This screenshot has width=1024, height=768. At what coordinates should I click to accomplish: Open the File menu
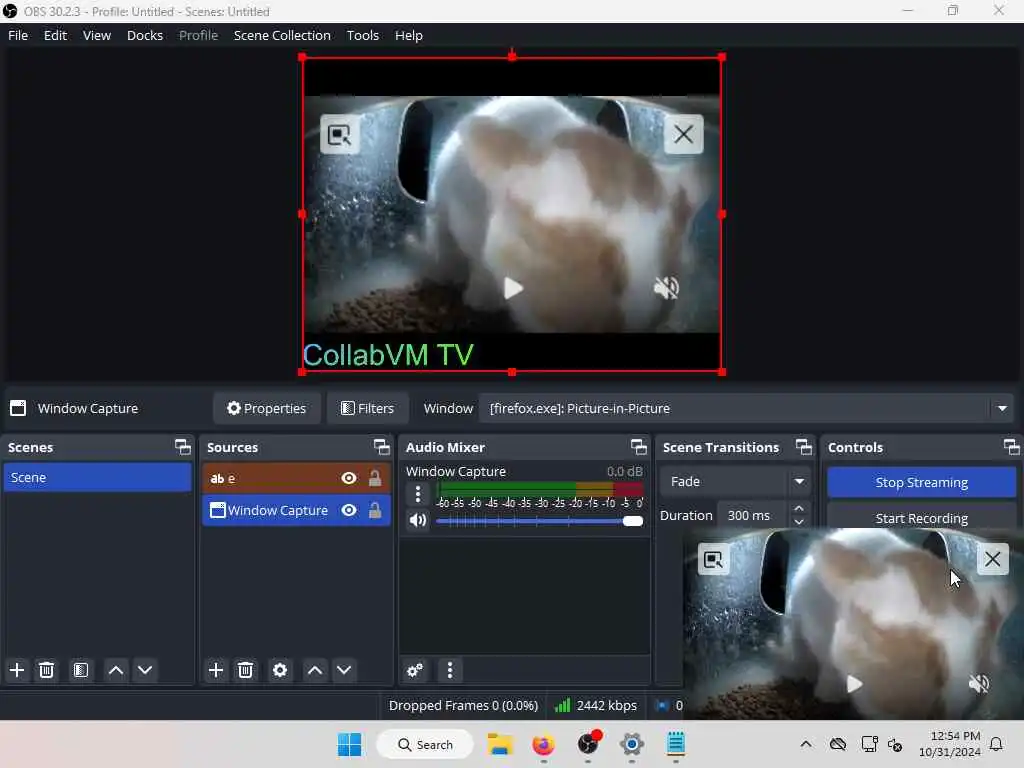point(18,35)
